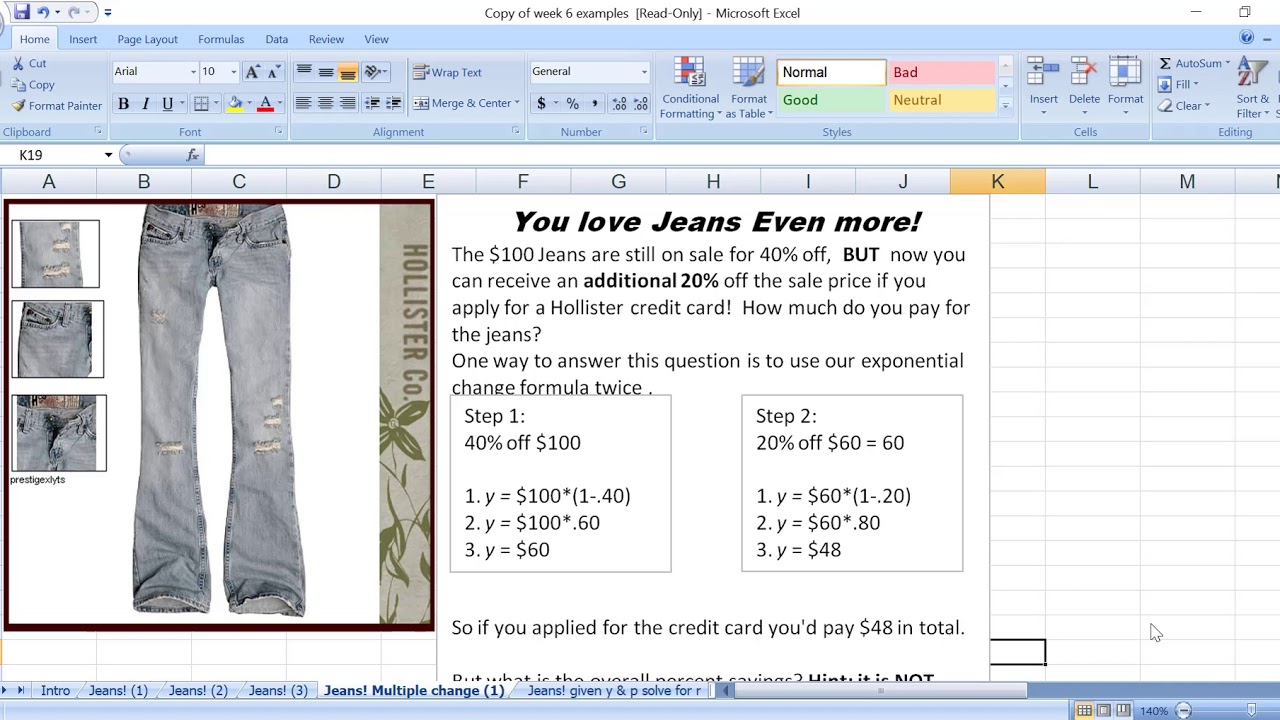Open the Insert ribbon tab
The height and width of the screenshot is (720, 1280).
tap(83, 39)
